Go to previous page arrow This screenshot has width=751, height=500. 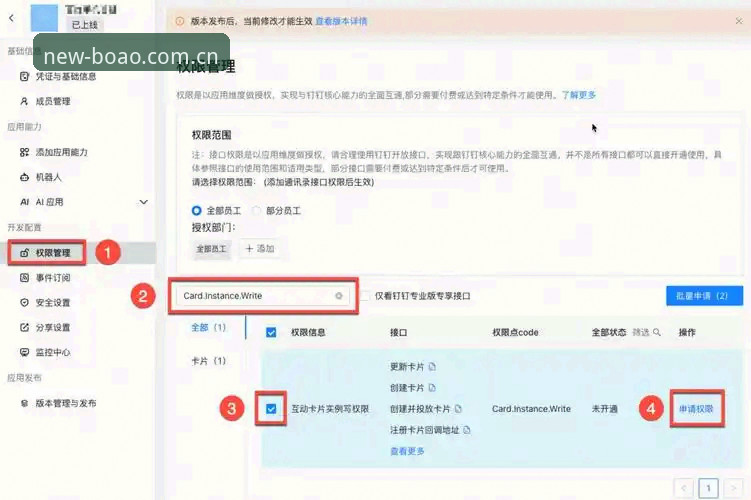(683, 488)
